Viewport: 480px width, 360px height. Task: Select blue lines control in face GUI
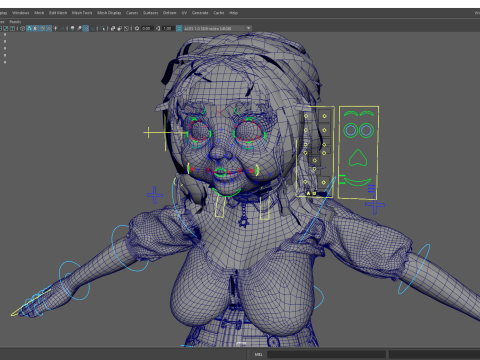(371, 189)
